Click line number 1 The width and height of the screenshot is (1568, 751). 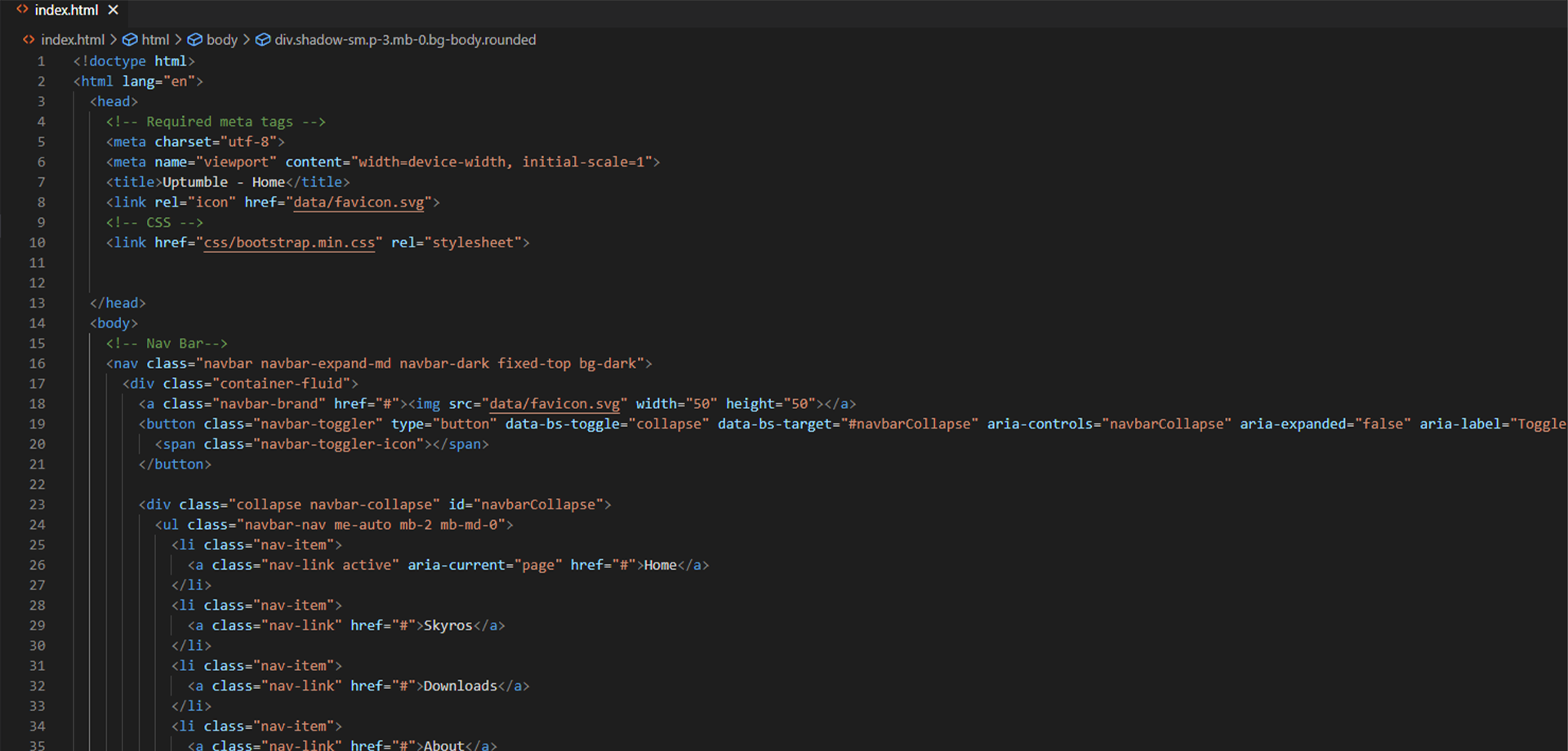click(x=41, y=61)
